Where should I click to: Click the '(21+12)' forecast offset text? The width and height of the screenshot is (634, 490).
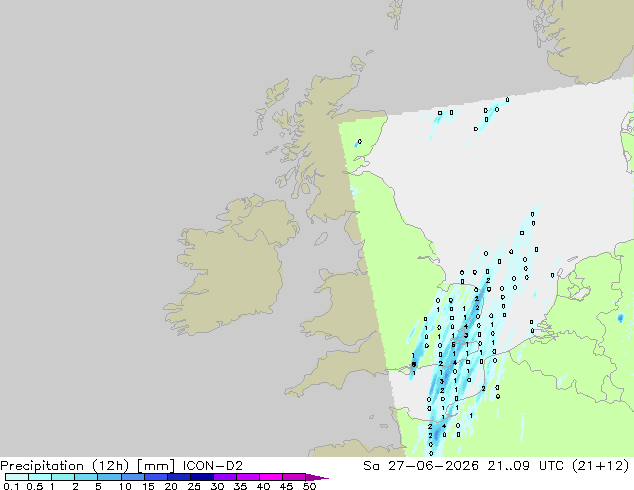pos(601,466)
